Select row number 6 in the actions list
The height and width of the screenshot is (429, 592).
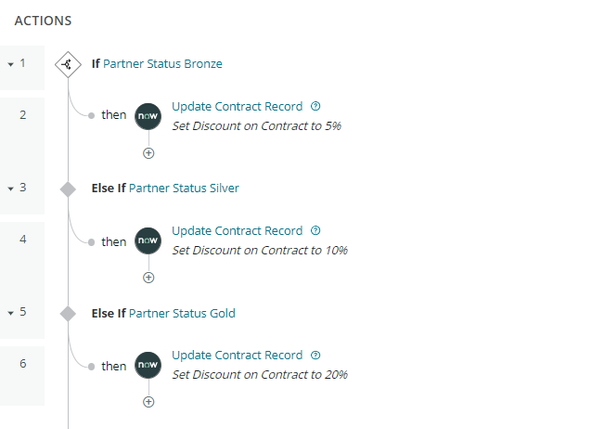tap(22, 376)
